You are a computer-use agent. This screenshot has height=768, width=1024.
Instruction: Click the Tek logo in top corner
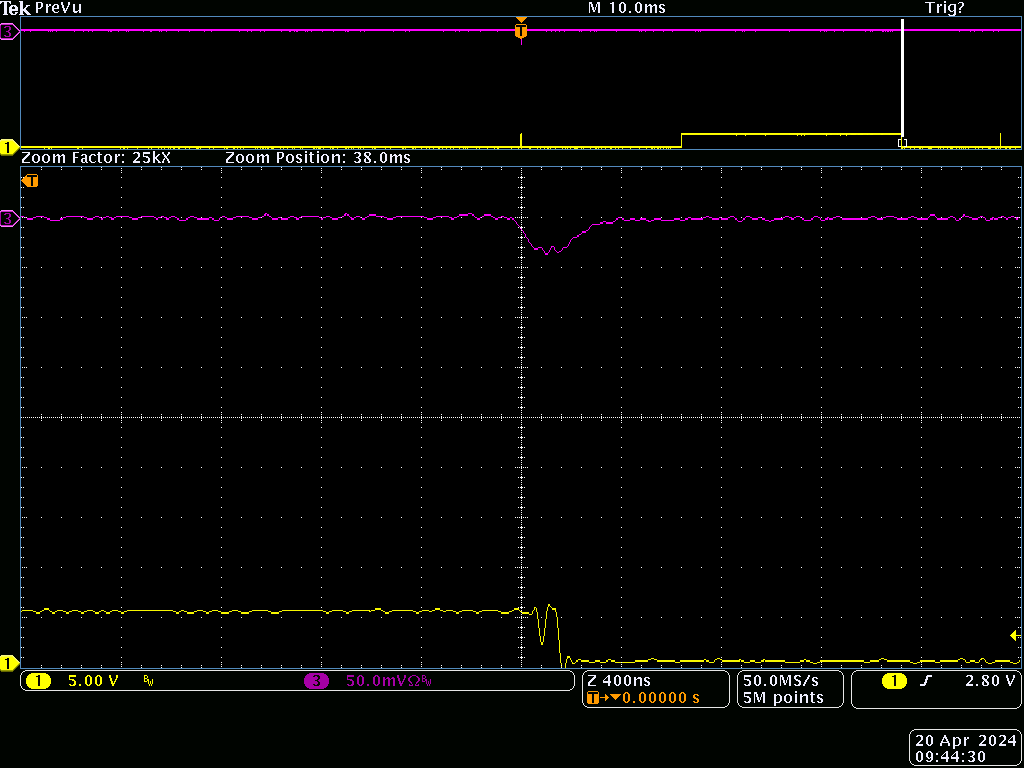pos(16,8)
